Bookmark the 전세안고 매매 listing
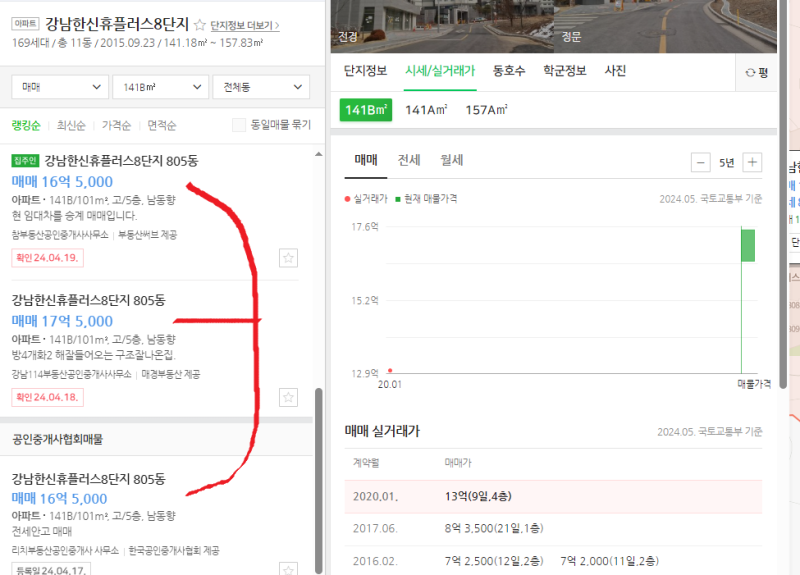Screen dimensions: 800x575 point(288,569)
